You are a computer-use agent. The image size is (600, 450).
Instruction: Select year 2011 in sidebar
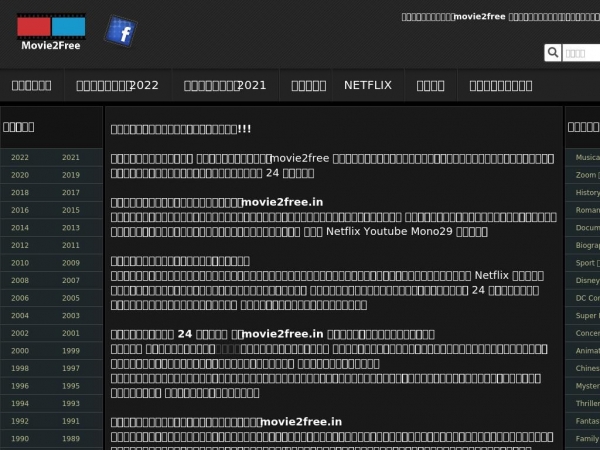click(71, 245)
